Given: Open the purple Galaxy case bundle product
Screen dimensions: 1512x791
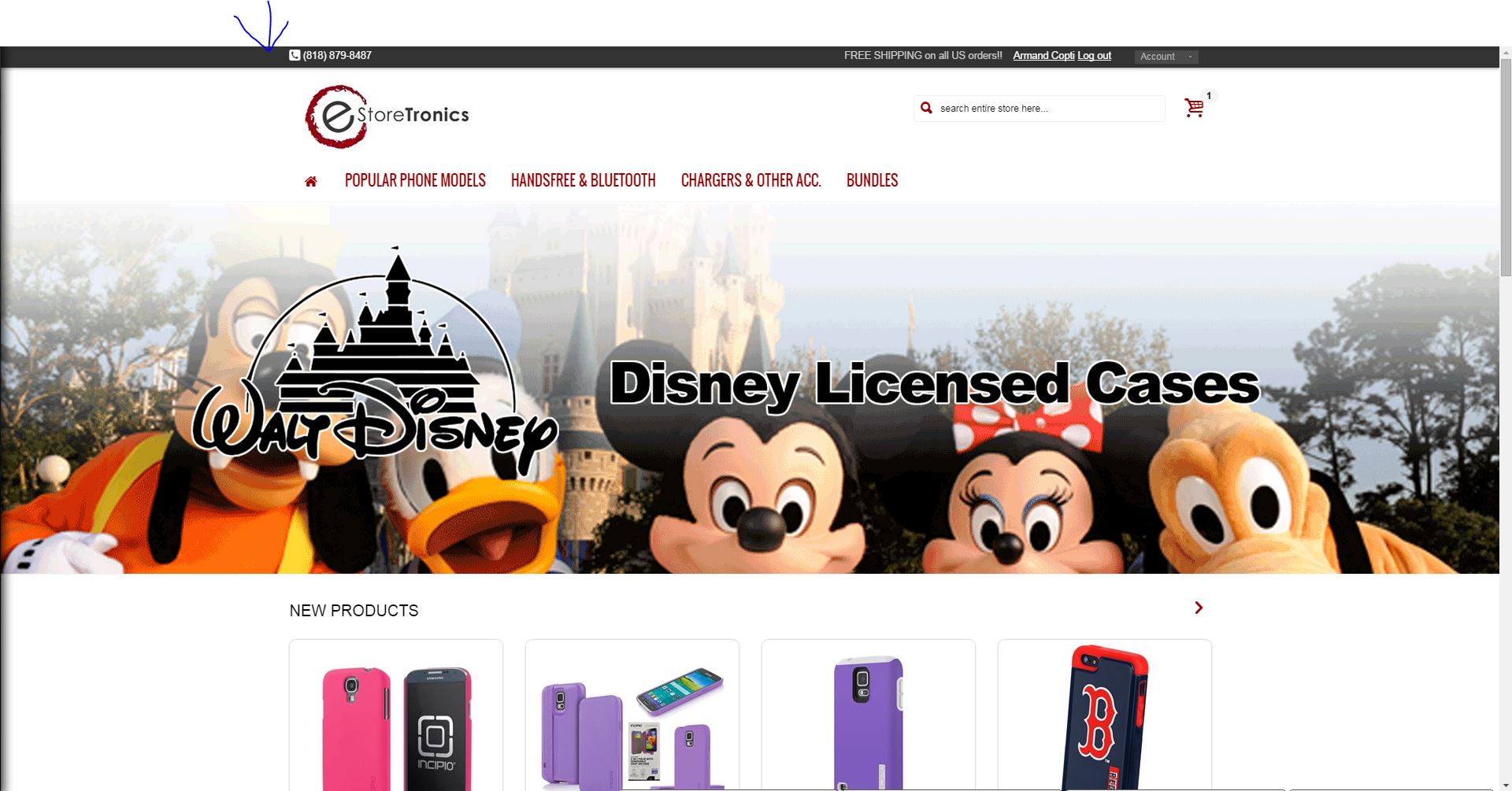Looking at the screenshot, I should pyautogui.click(x=632, y=715).
